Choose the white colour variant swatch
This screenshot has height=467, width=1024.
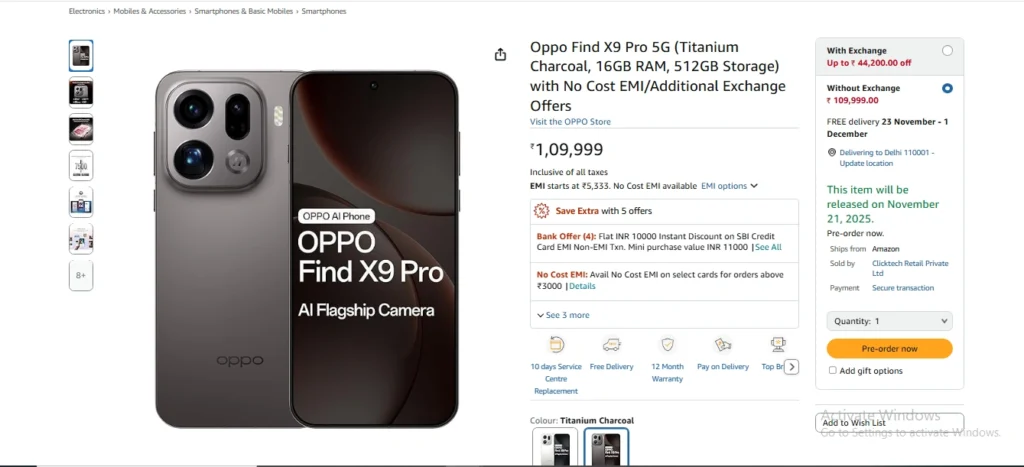tap(555, 447)
